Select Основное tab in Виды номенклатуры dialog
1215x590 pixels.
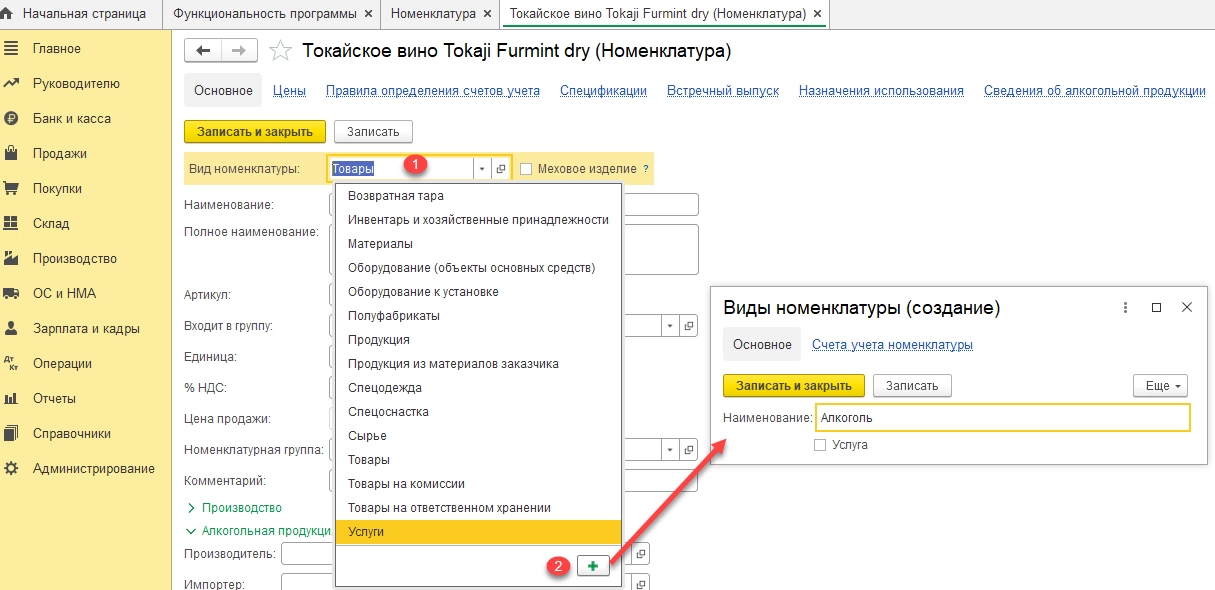tap(762, 344)
